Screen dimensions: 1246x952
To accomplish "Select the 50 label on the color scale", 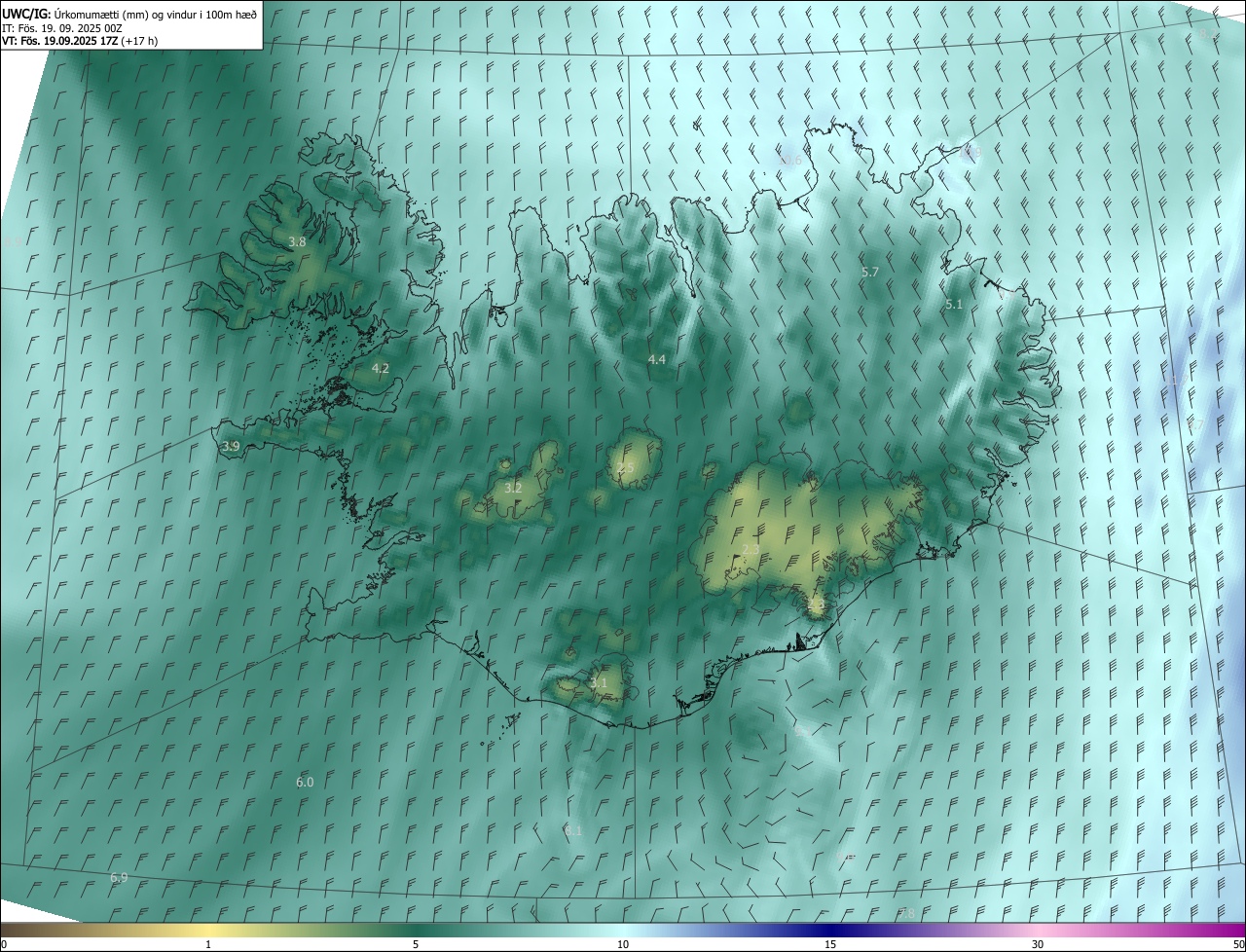I will click(x=1238, y=944).
